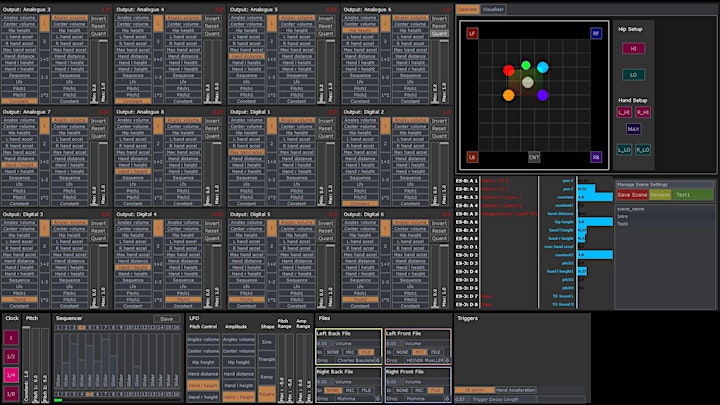Toggle Quant in Output Analogue 6 panel
The height and width of the screenshot is (405, 720).
(x=439, y=34)
